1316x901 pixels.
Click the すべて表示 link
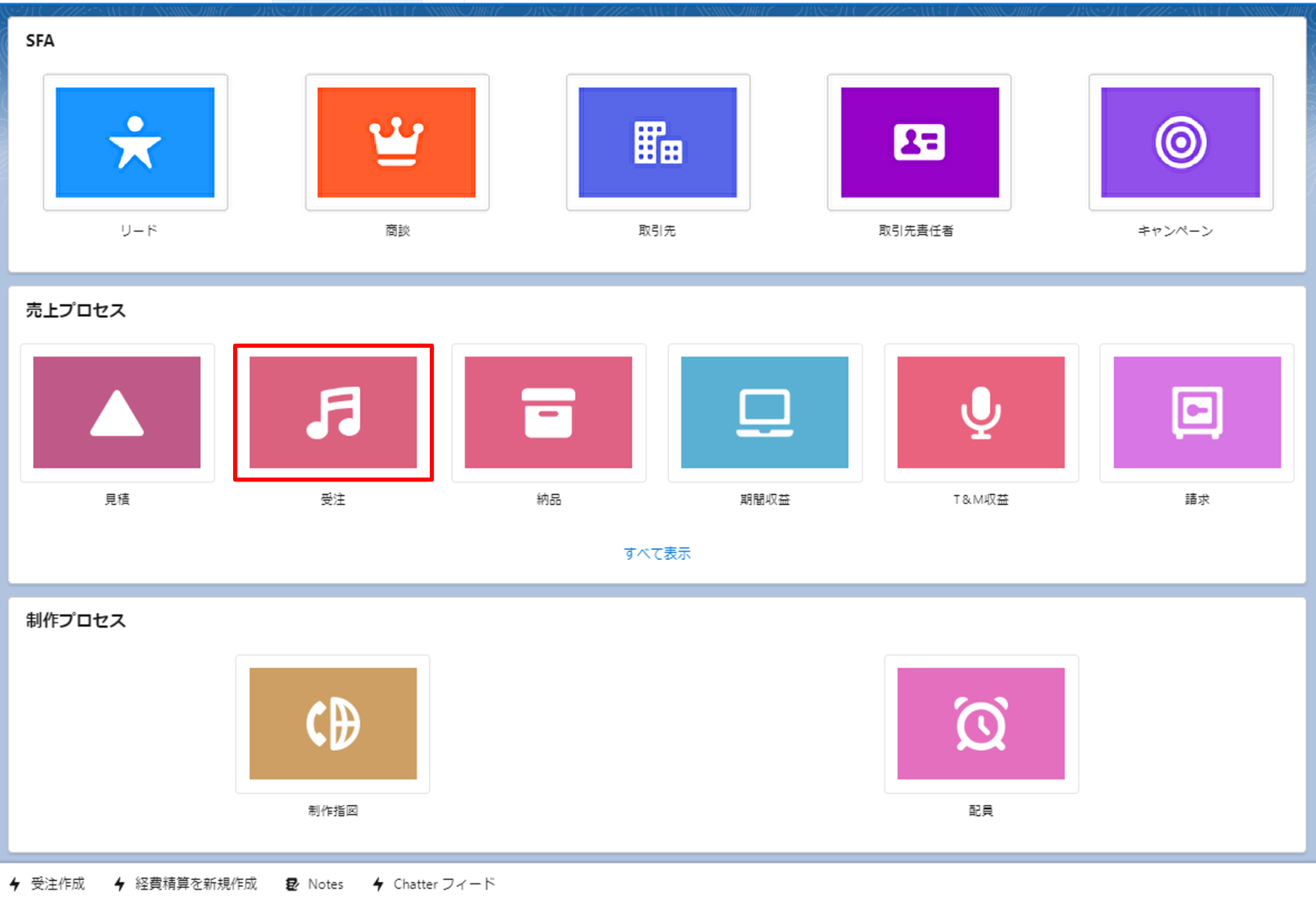657,553
